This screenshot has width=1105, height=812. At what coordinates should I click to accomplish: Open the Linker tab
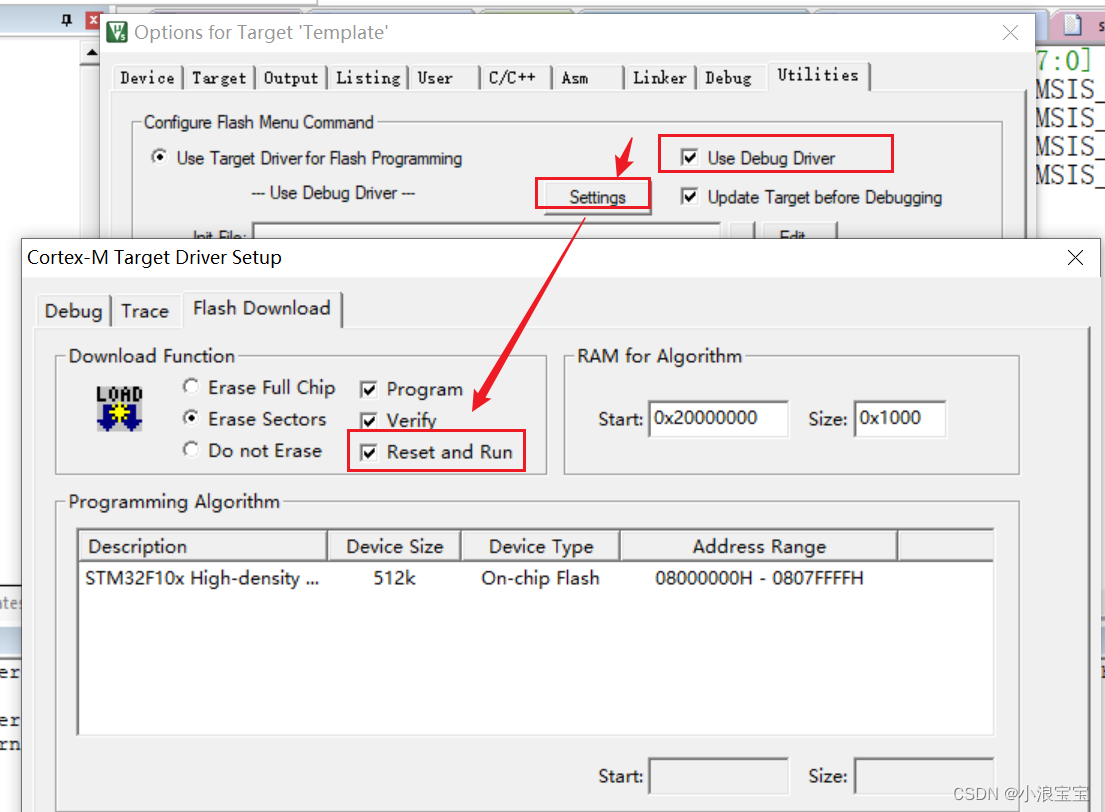[660, 78]
